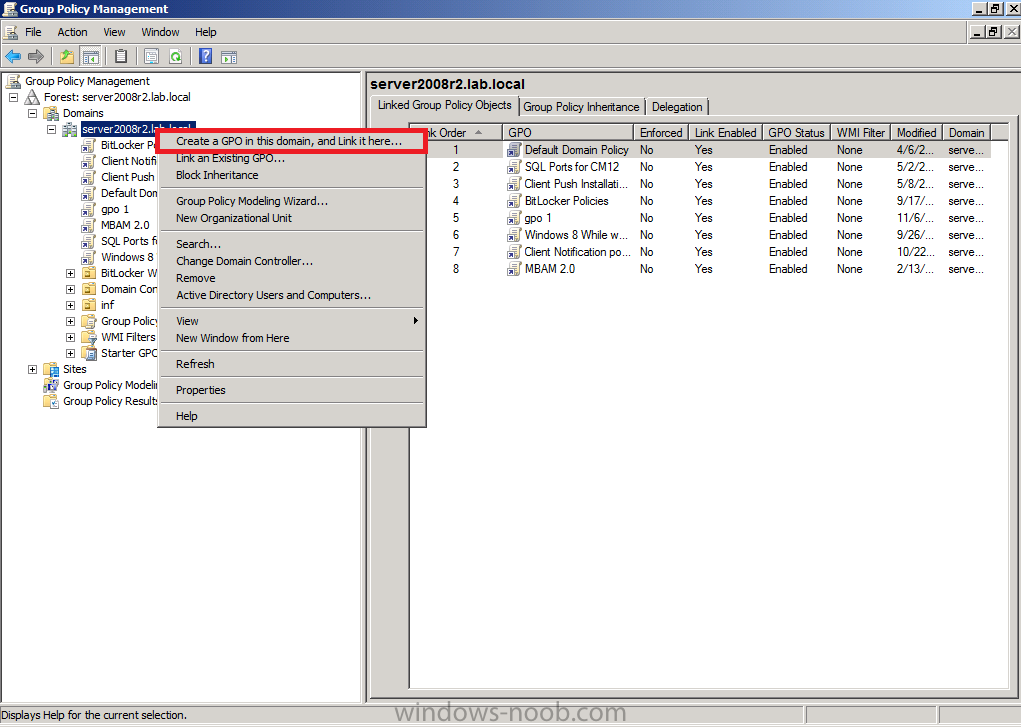Switch to the Group Policy Inheritance tab
The width and height of the screenshot is (1021, 727).
[581, 107]
